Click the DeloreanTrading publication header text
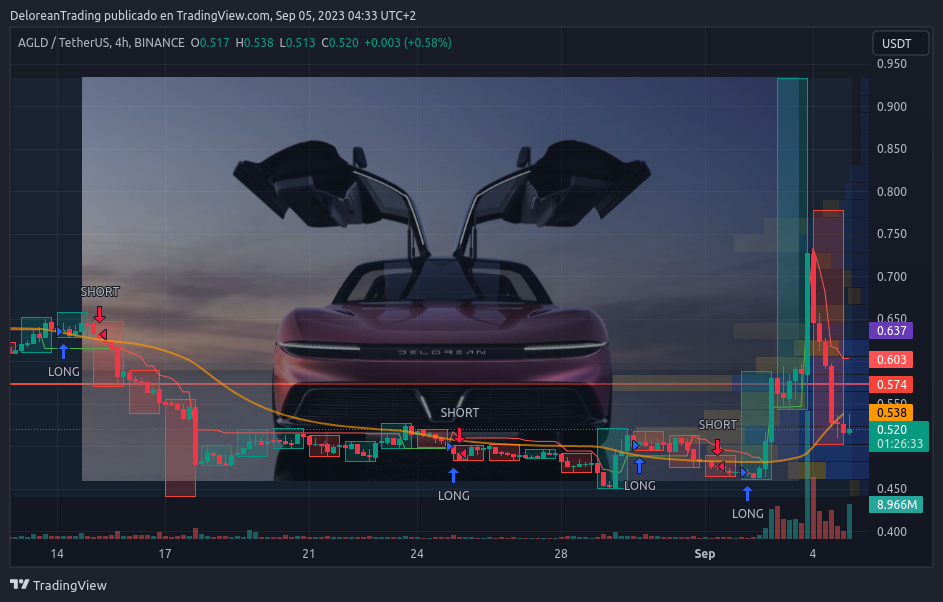Screen dimensions: 943x602 point(213,16)
